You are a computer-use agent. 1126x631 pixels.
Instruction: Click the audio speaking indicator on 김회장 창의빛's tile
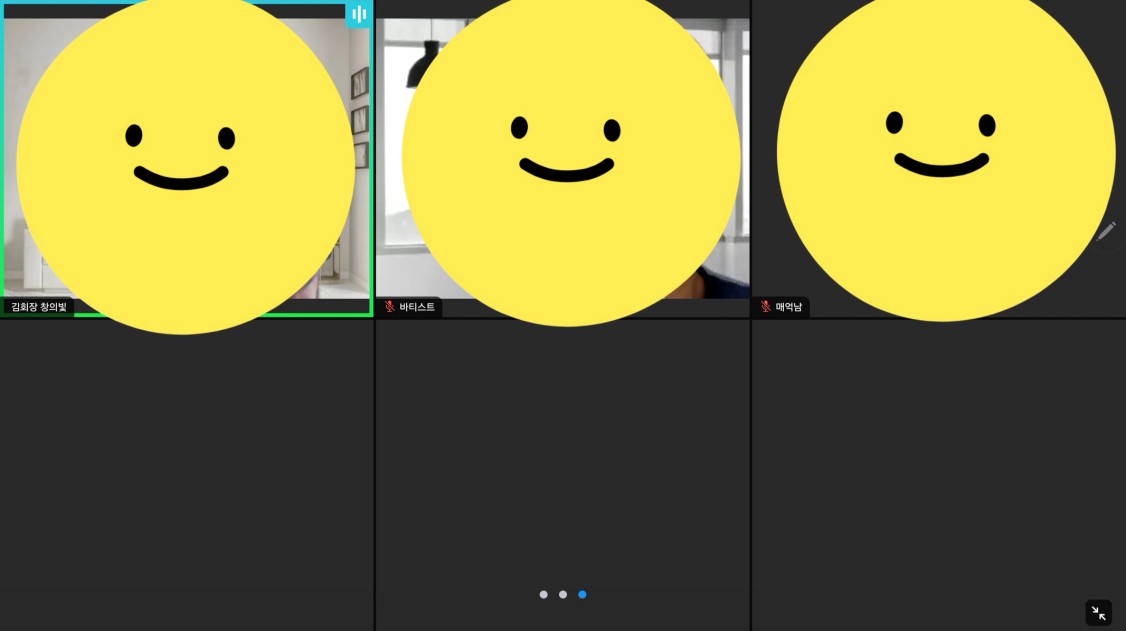(358, 14)
